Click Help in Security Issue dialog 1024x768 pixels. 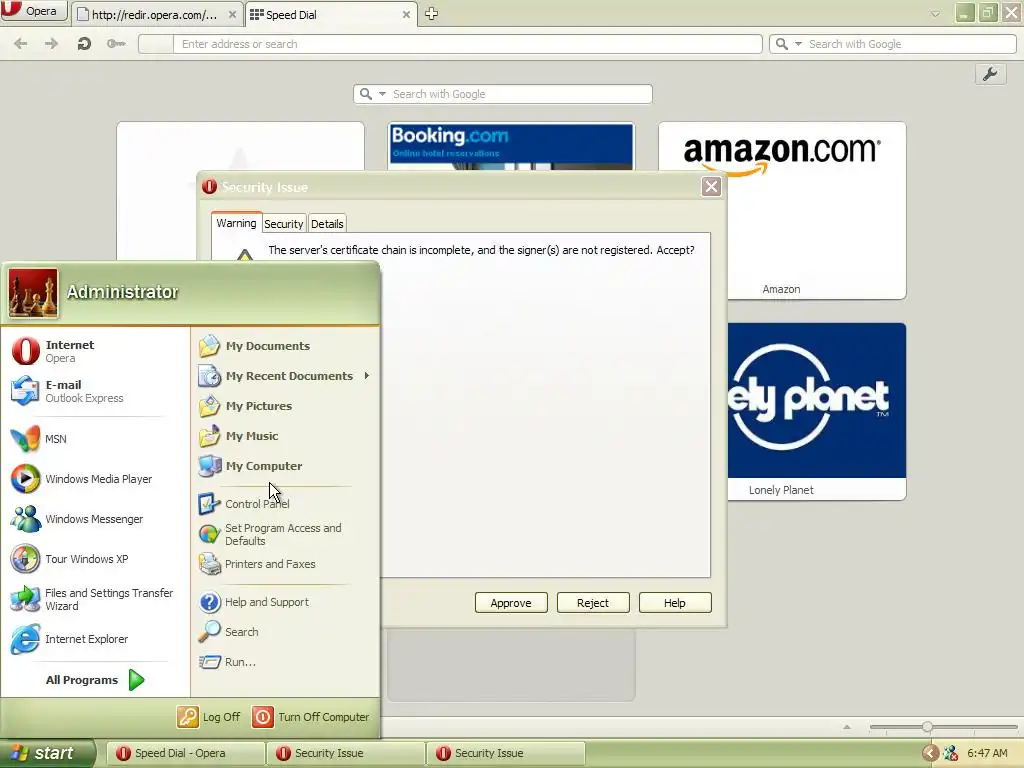tap(675, 603)
